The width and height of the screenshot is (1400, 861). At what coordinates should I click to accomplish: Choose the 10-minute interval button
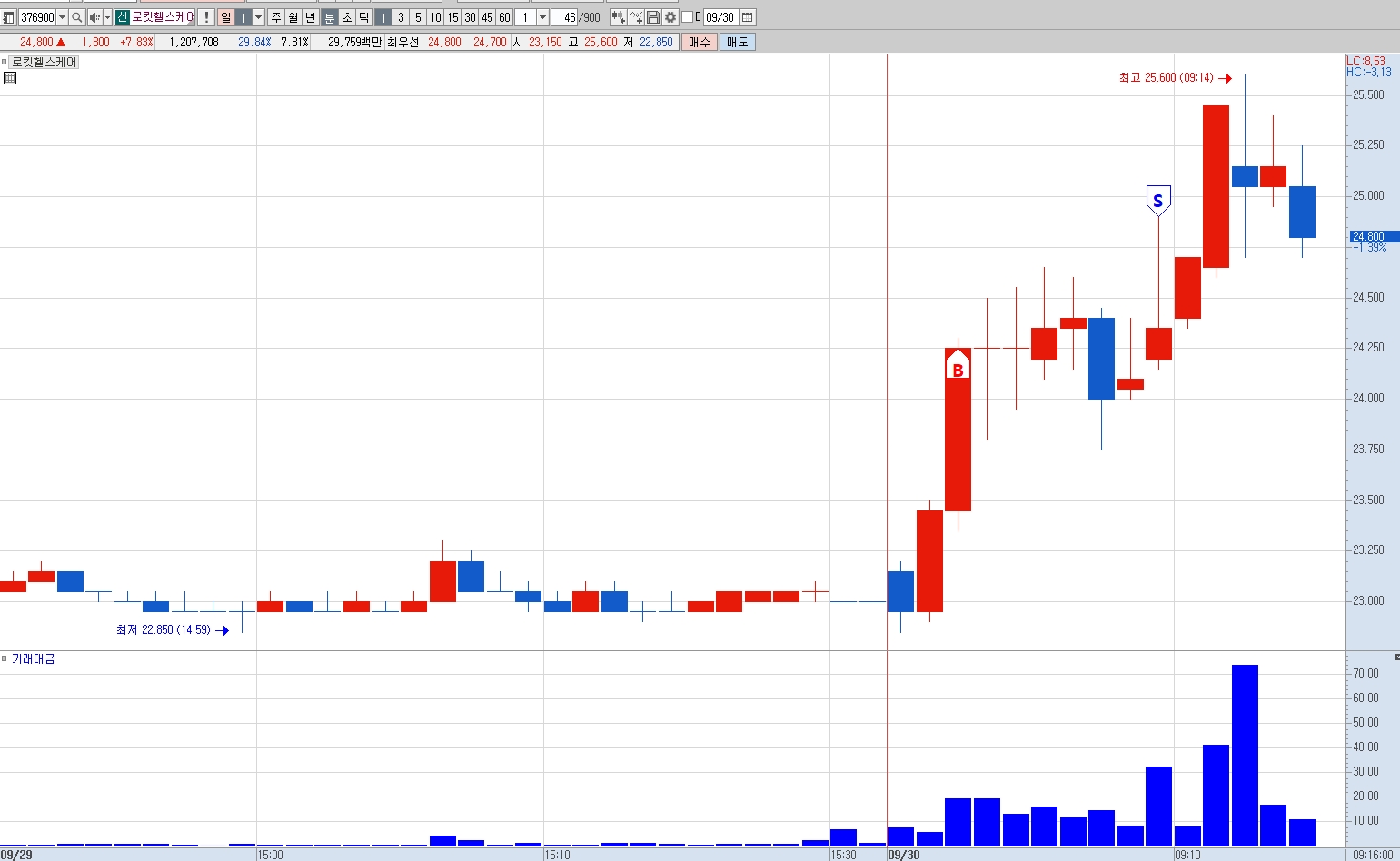click(435, 17)
